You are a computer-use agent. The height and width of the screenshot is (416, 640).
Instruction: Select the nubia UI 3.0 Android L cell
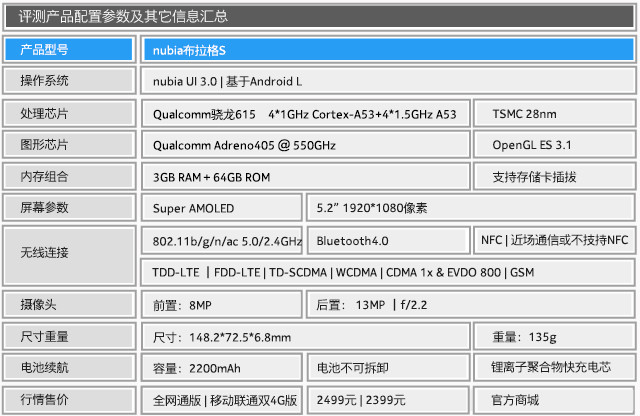coord(387,81)
